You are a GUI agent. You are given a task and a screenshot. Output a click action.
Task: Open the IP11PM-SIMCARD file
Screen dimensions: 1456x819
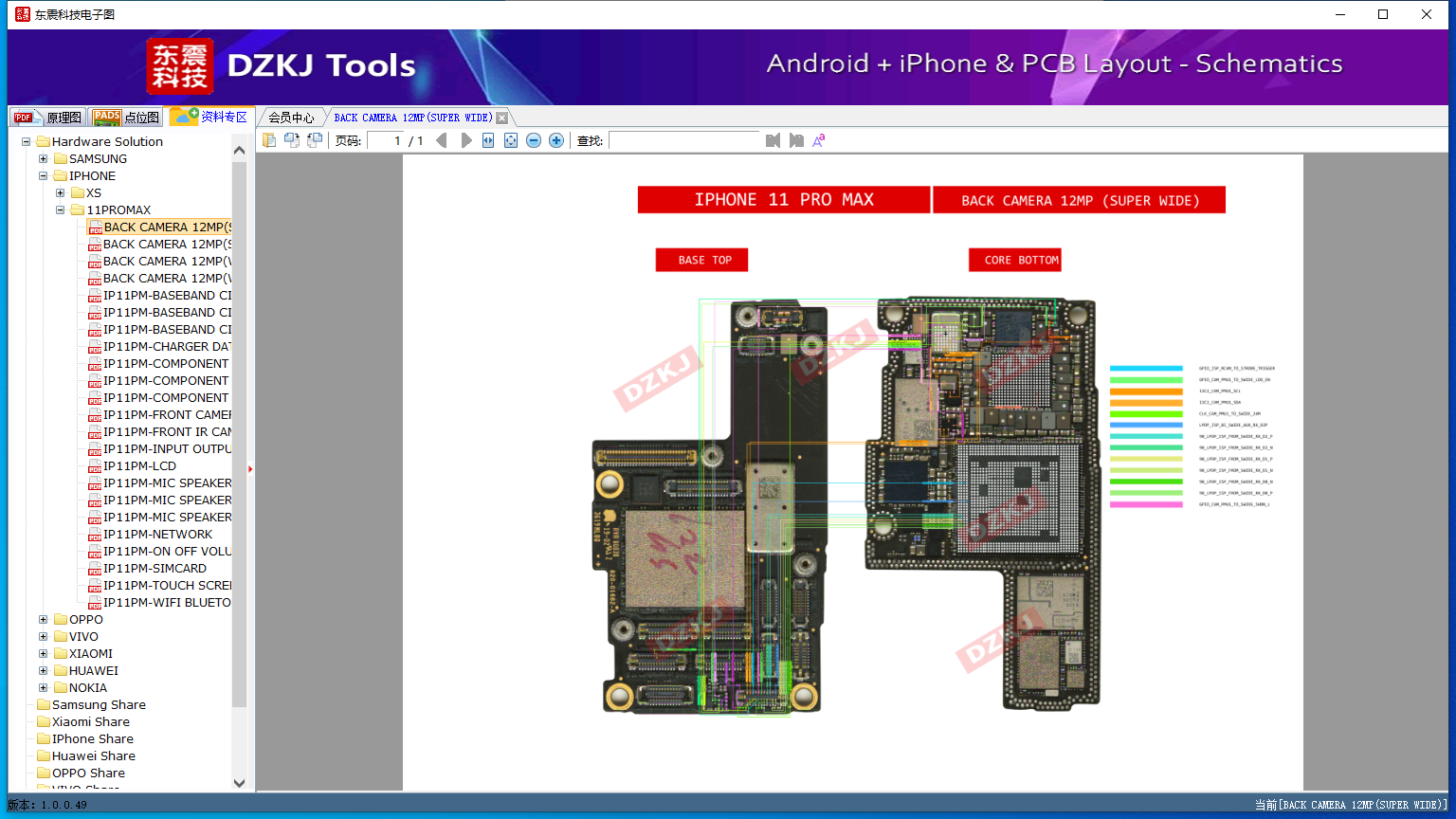[147, 569]
